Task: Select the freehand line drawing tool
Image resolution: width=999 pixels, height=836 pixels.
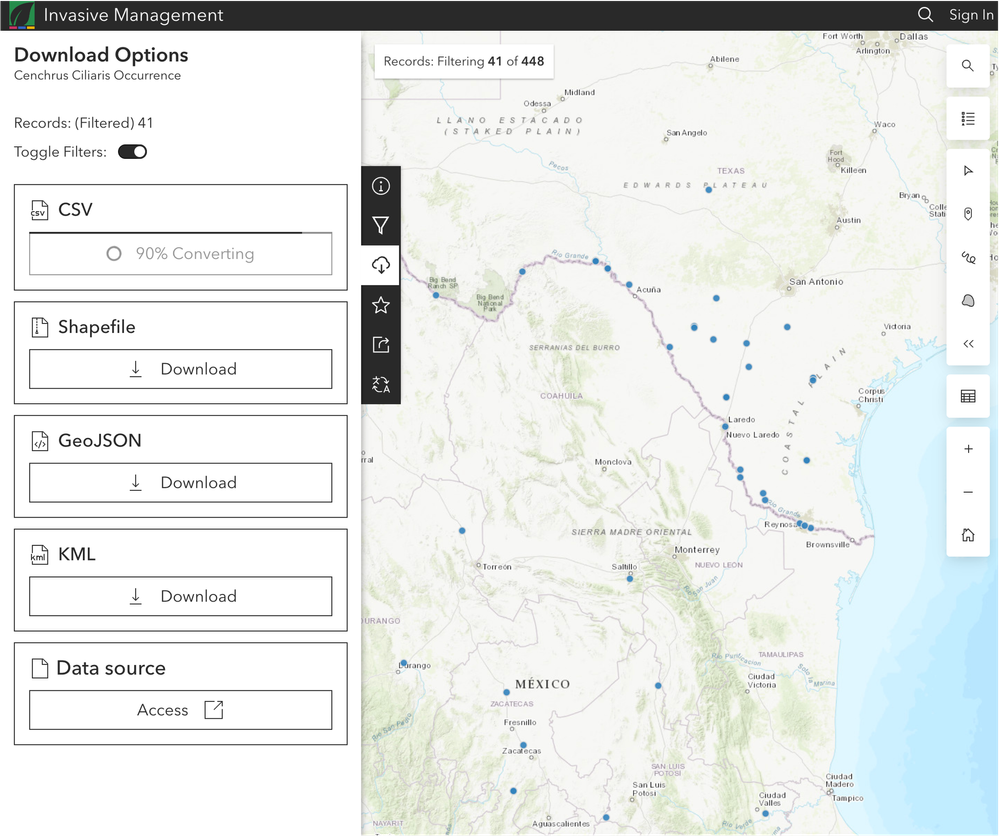Action: click(x=967, y=257)
